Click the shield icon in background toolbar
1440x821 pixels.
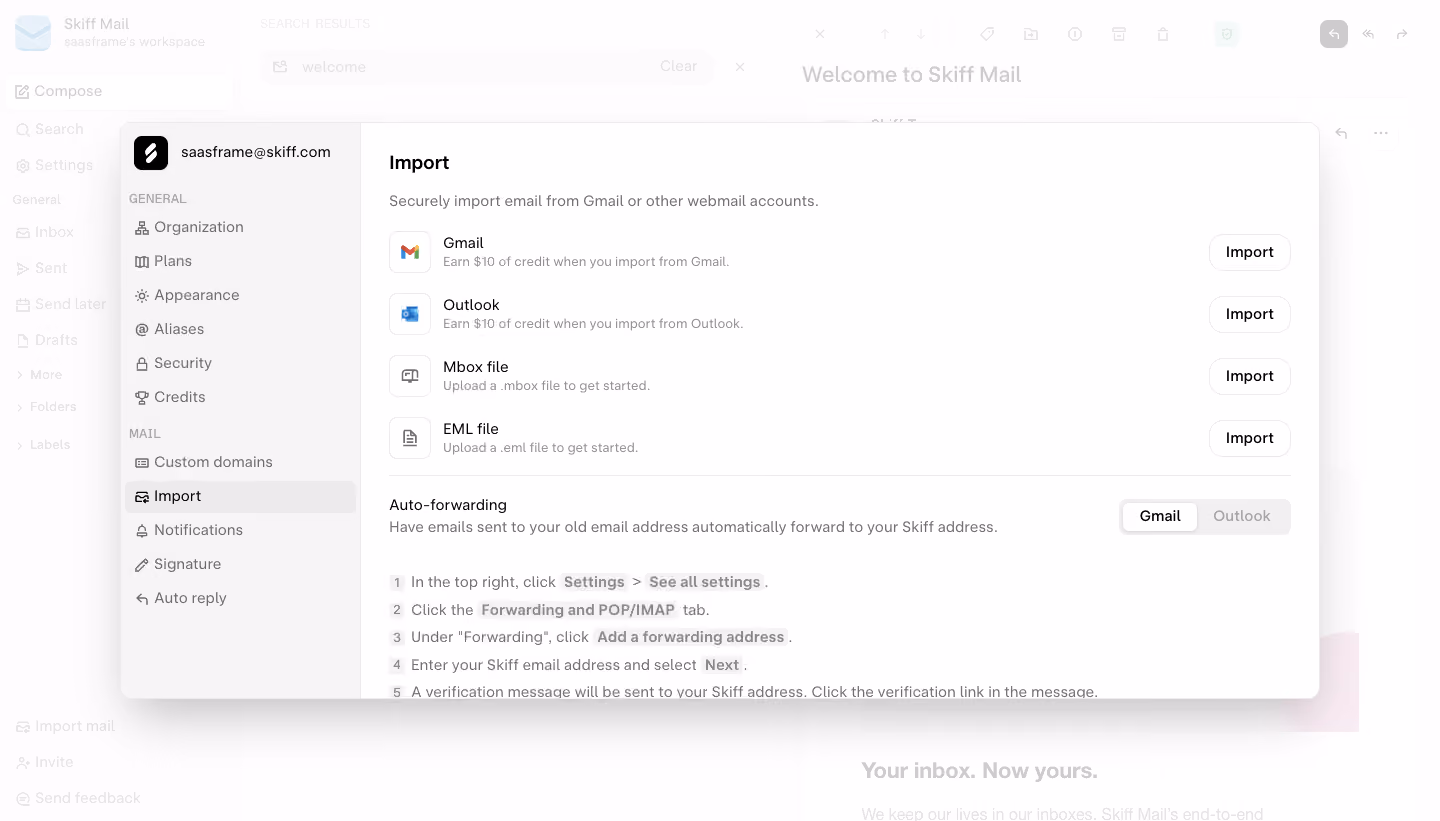pos(1227,34)
